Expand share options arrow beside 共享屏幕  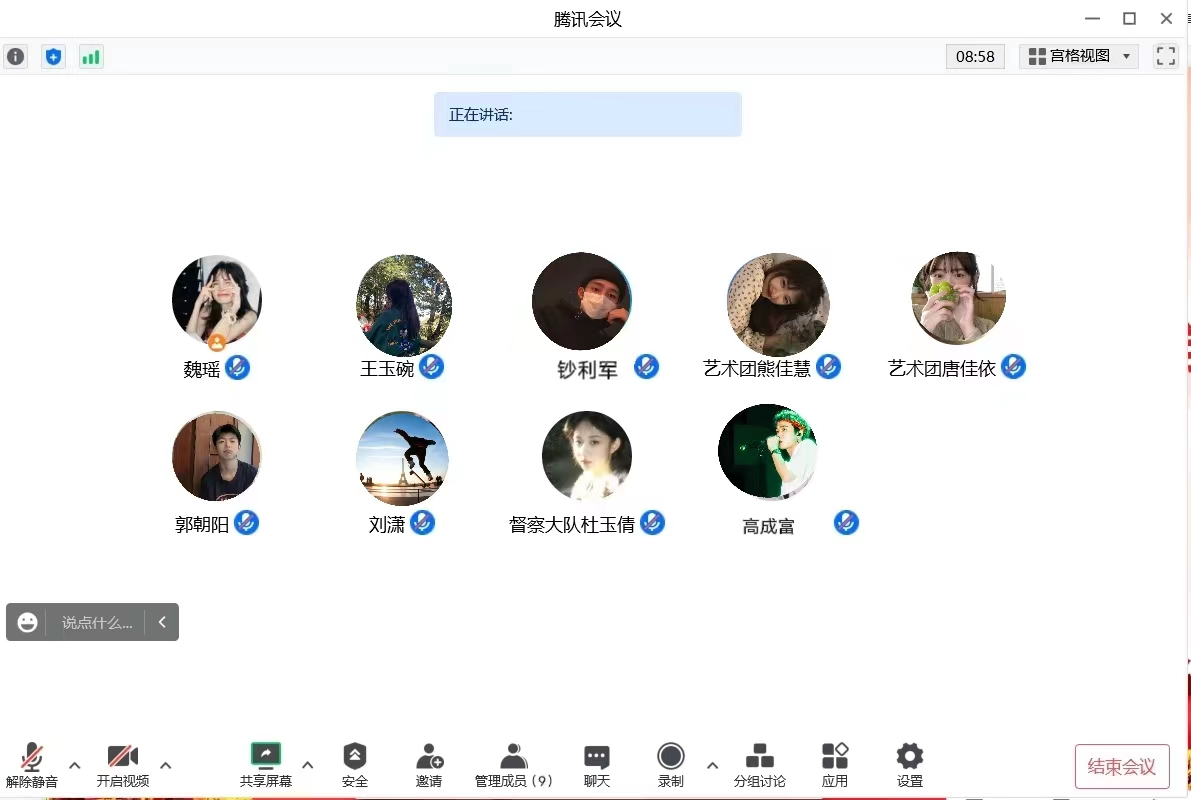point(308,765)
